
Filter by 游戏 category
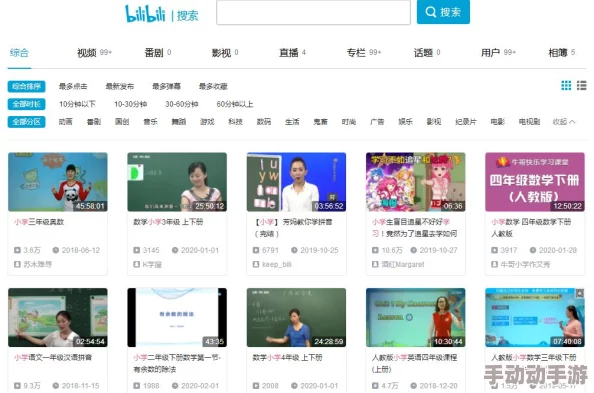pos(207,122)
